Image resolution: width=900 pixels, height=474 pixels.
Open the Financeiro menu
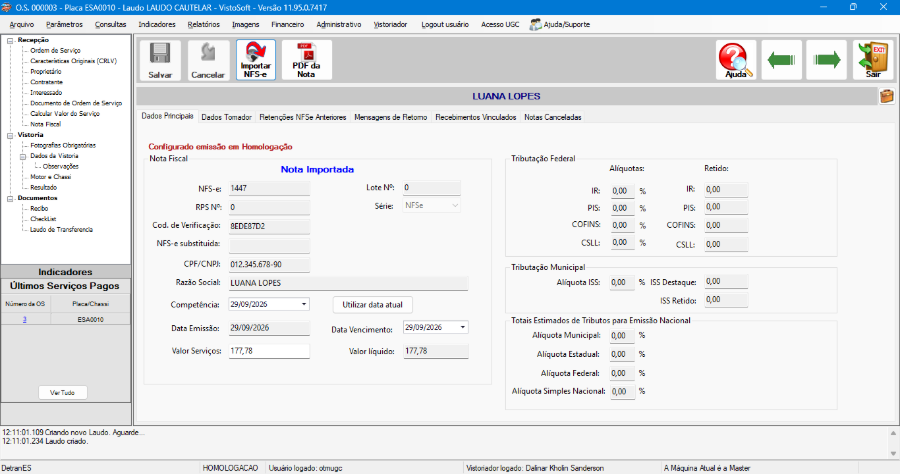(288, 25)
